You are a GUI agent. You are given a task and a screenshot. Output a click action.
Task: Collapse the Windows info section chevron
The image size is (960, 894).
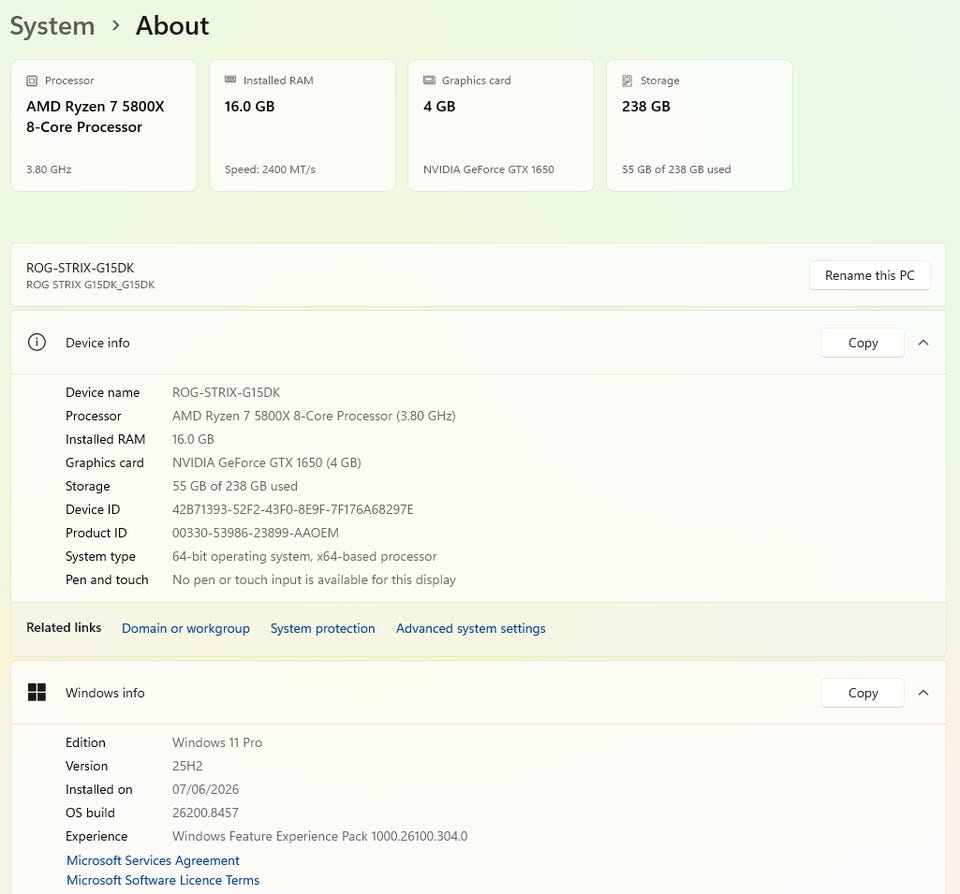(923, 693)
